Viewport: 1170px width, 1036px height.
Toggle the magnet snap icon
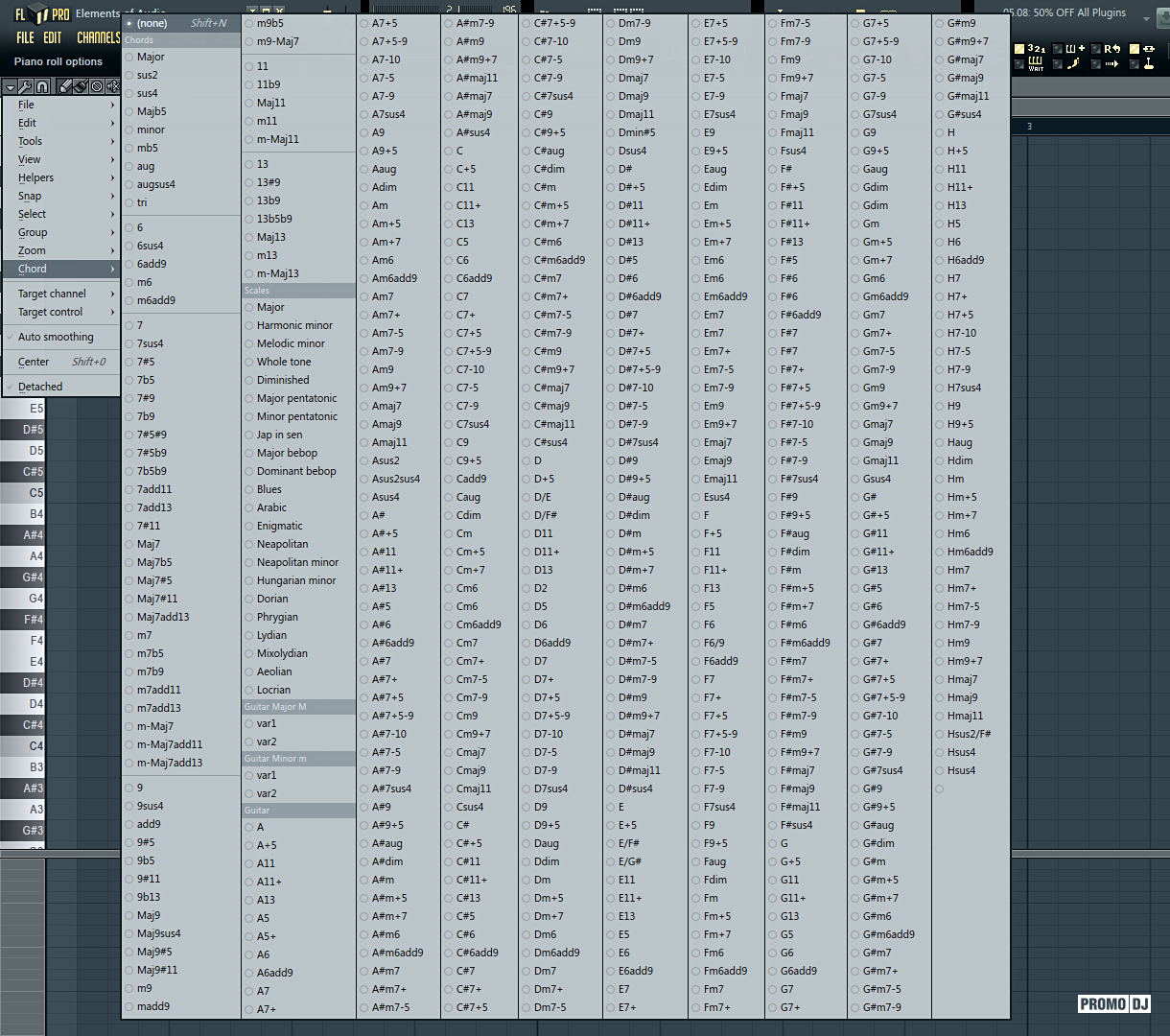click(x=42, y=86)
